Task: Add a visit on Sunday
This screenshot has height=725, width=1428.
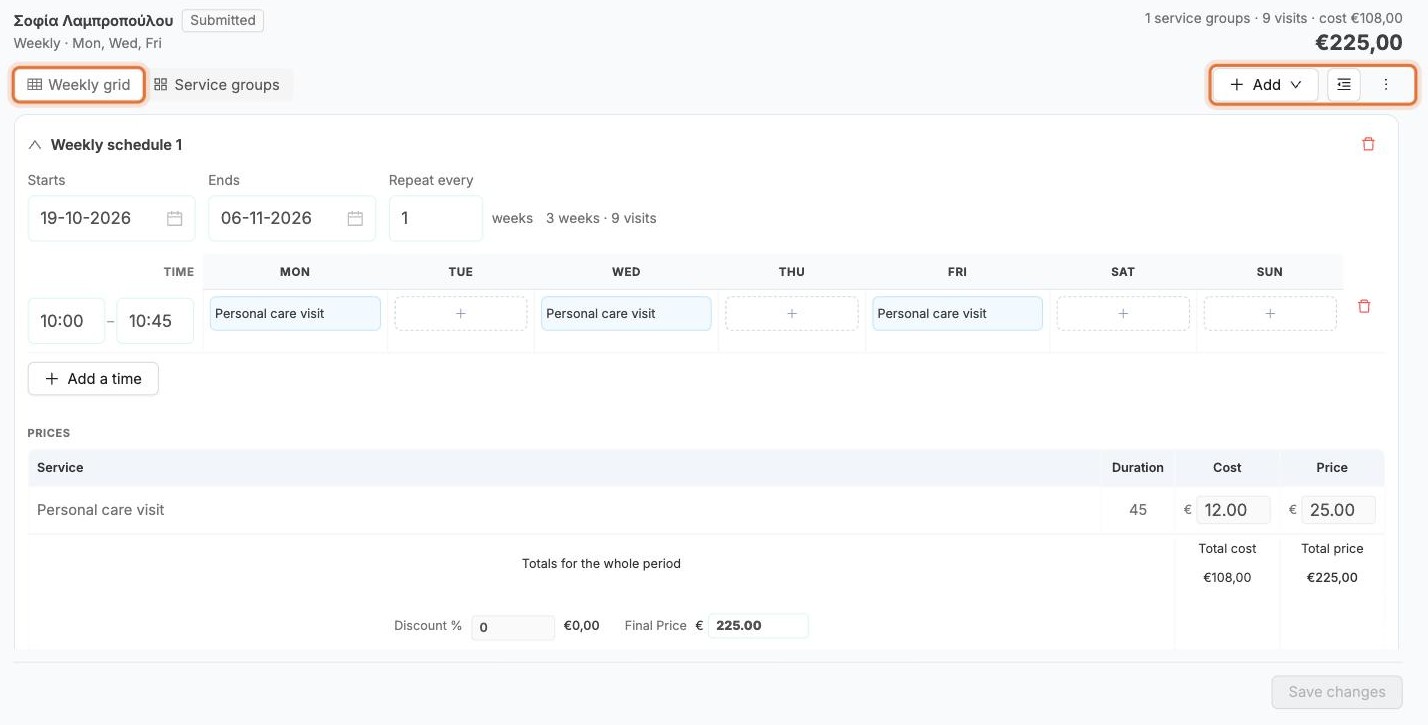Action: (1270, 313)
